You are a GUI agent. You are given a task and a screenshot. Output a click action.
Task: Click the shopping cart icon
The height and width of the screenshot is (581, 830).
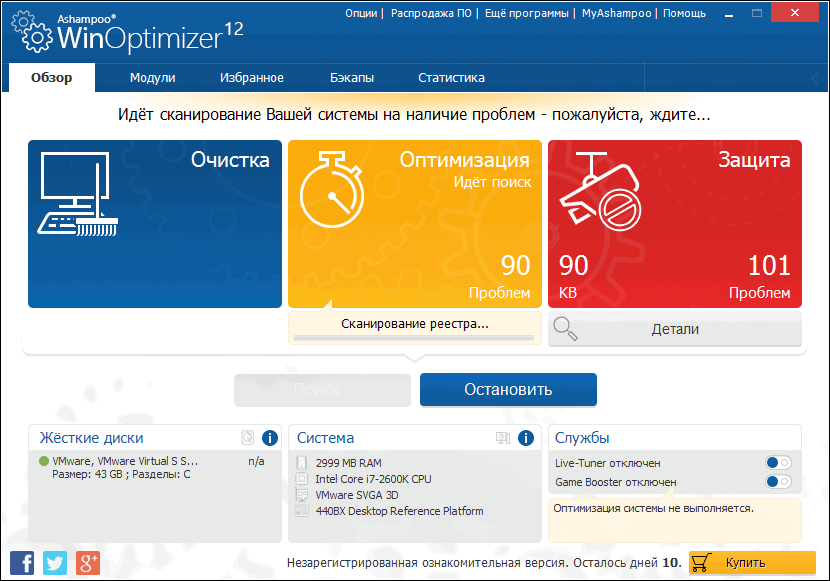point(701,562)
